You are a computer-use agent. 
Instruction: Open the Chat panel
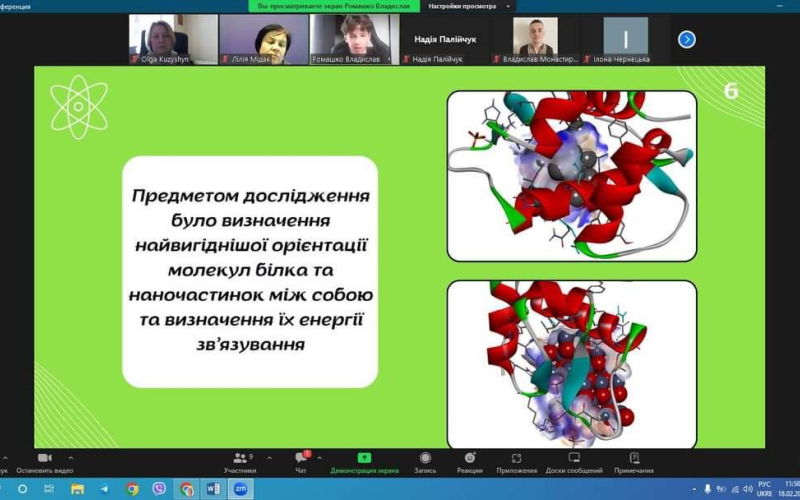point(302,462)
